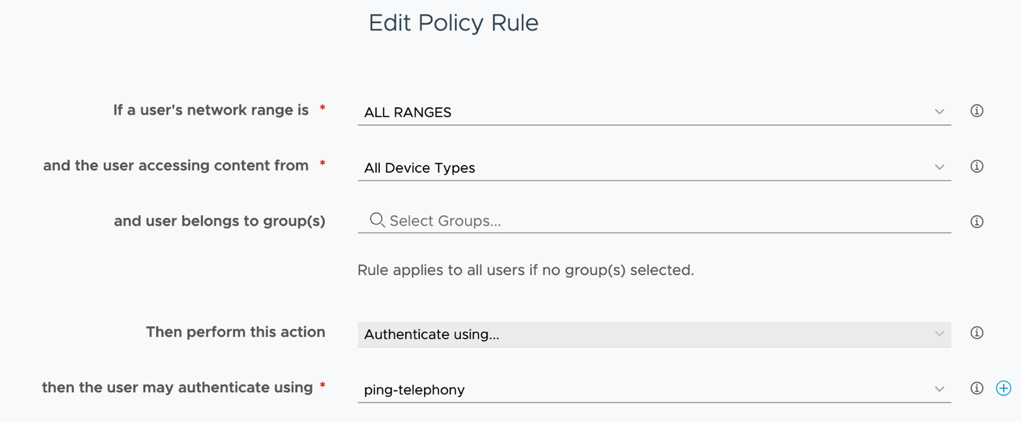Click the magnifier icon in Select Groups
The height and width of the screenshot is (422, 1021).
coord(377,220)
